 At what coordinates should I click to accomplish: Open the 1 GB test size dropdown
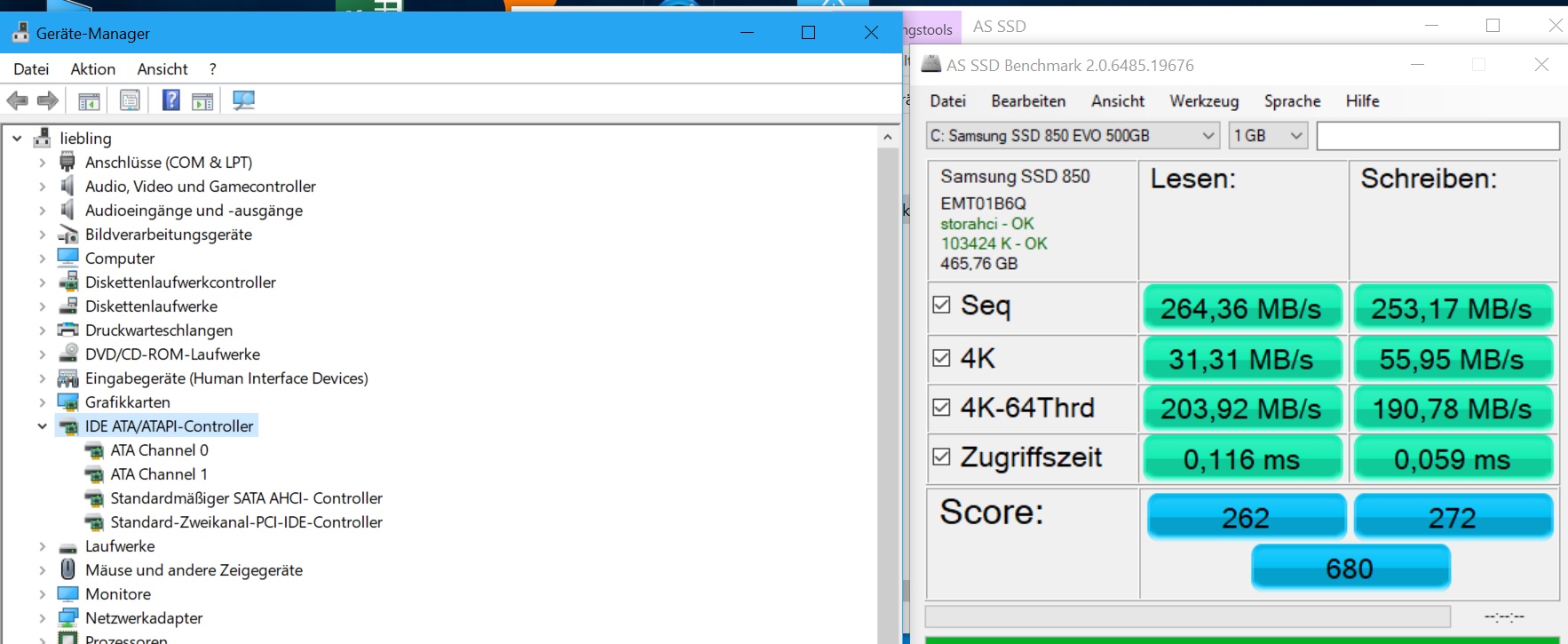click(x=1268, y=136)
